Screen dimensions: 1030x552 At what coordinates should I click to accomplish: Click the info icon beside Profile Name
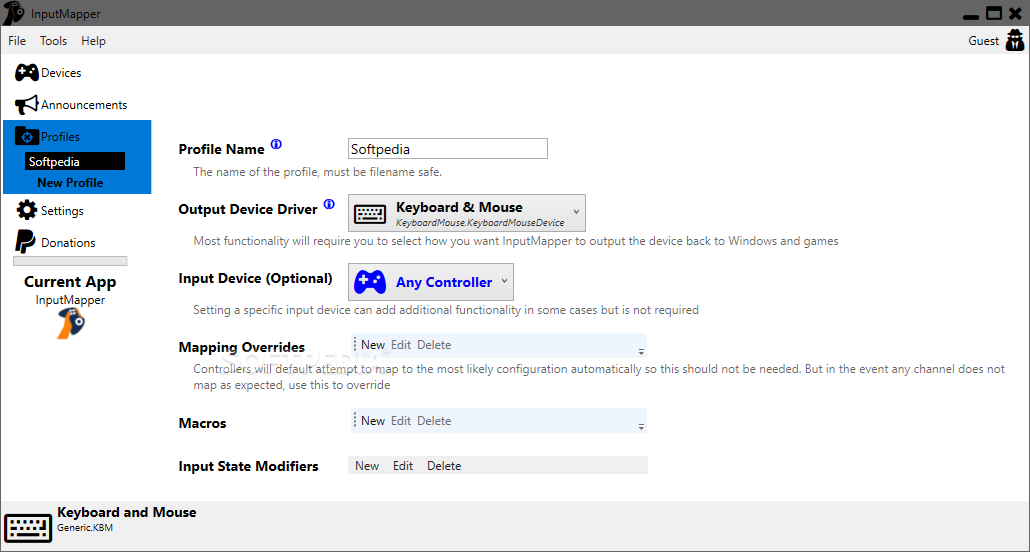(x=277, y=144)
